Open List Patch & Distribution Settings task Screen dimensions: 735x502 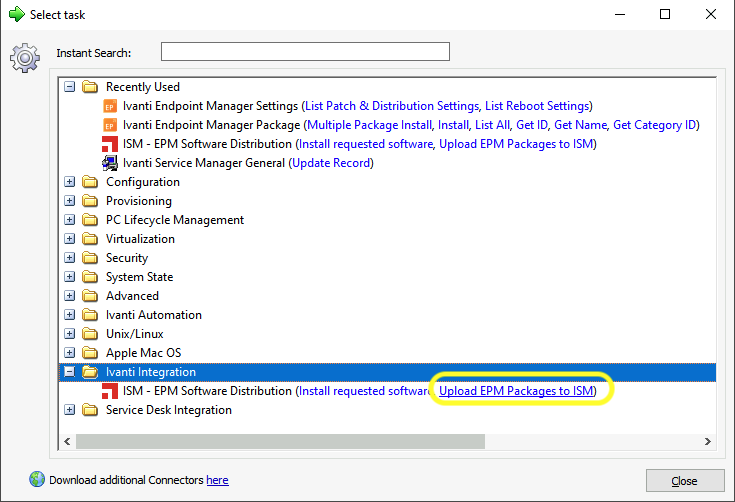pyautogui.click(x=392, y=106)
